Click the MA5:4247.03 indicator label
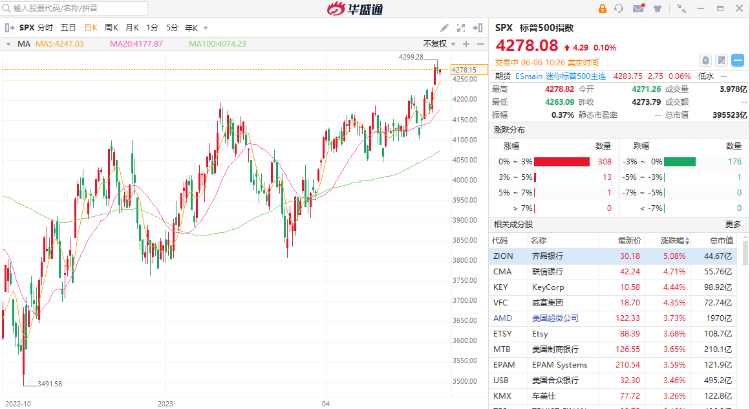Viewport: 750px width, 409px height. [60, 44]
